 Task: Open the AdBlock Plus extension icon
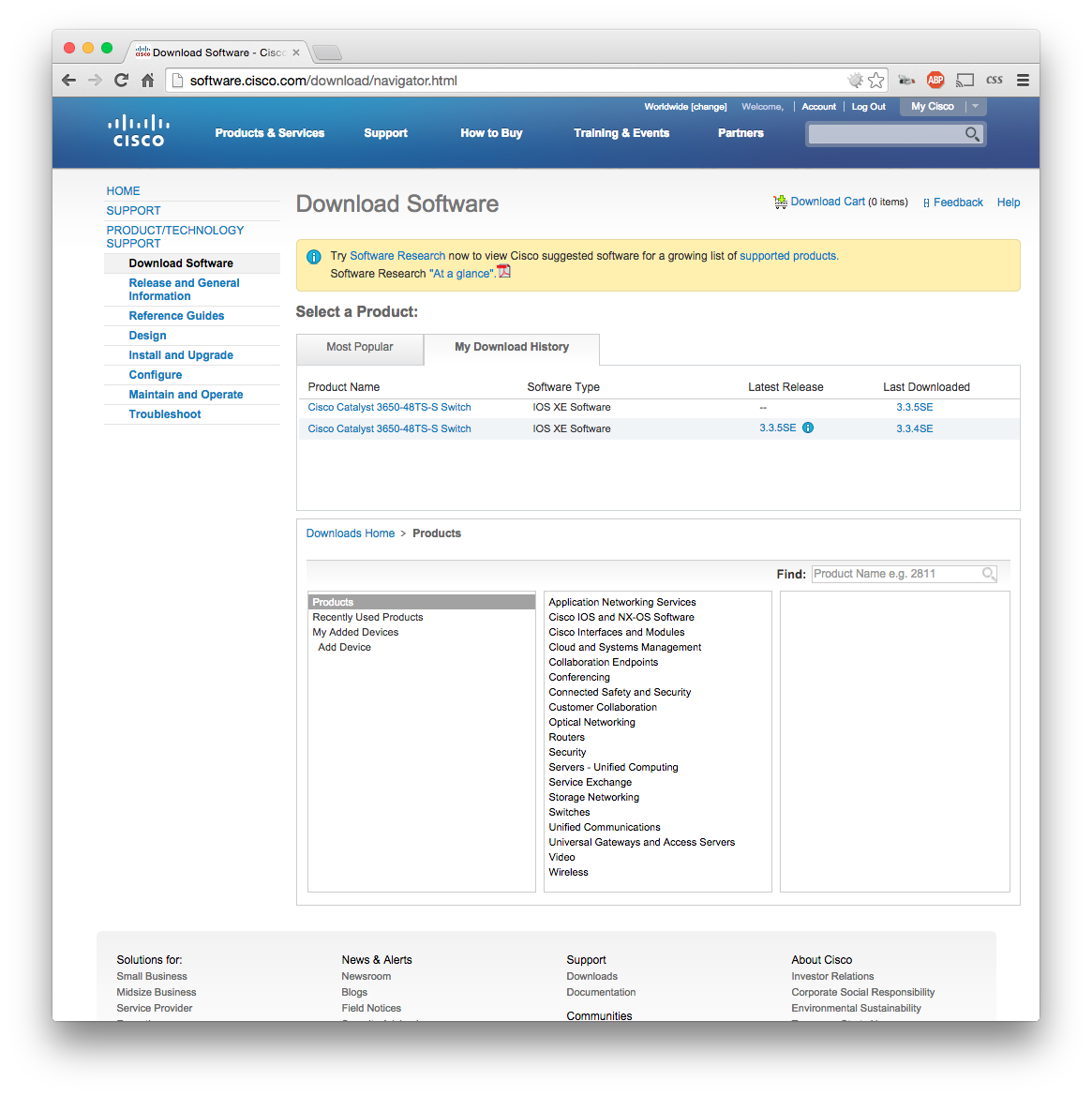click(935, 81)
